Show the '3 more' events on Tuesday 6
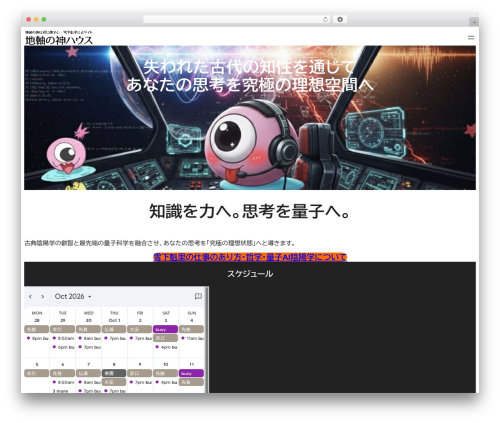The image size is (500, 423). [x=61, y=391]
